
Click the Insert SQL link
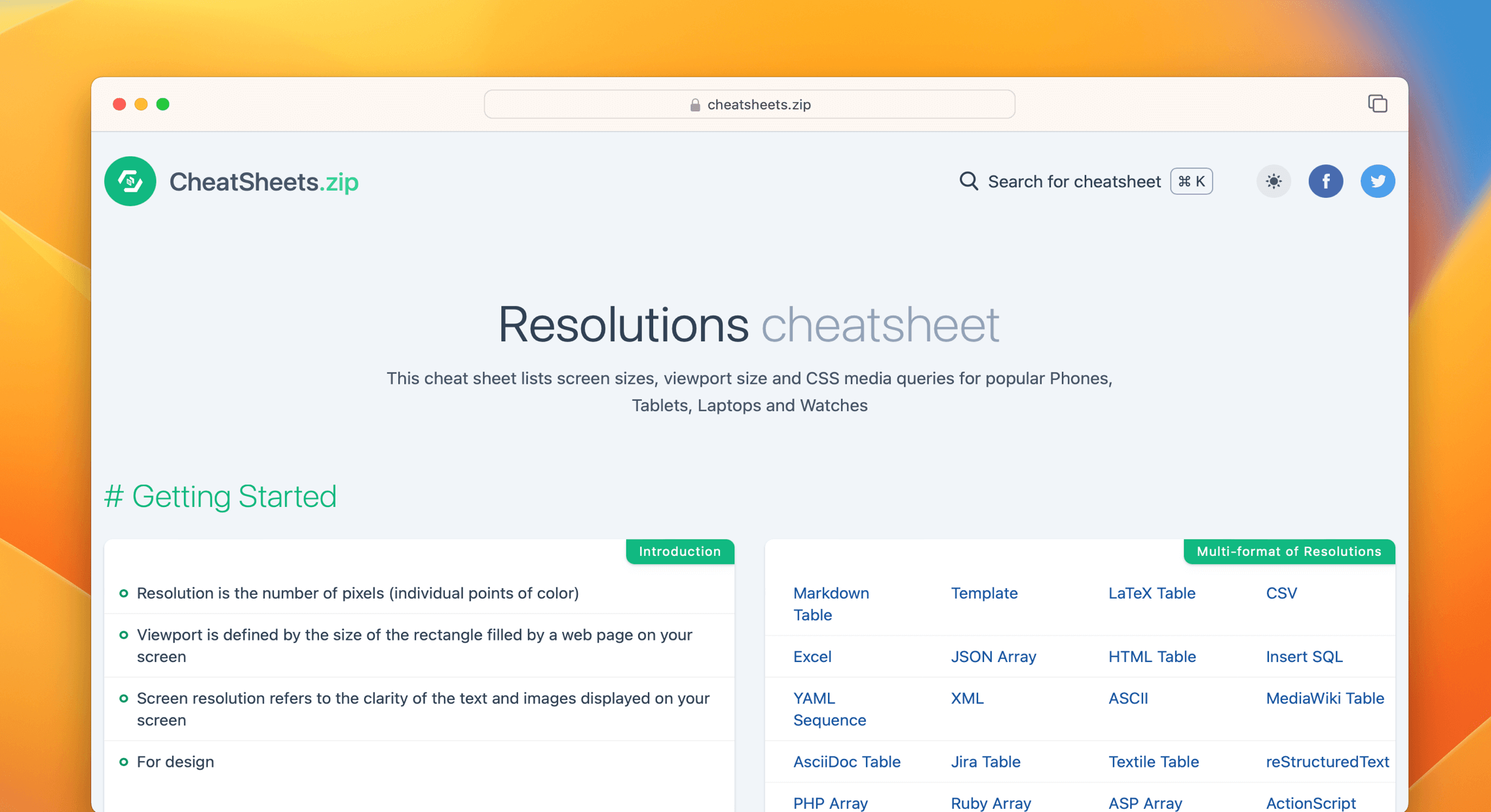pyautogui.click(x=1304, y=656)
